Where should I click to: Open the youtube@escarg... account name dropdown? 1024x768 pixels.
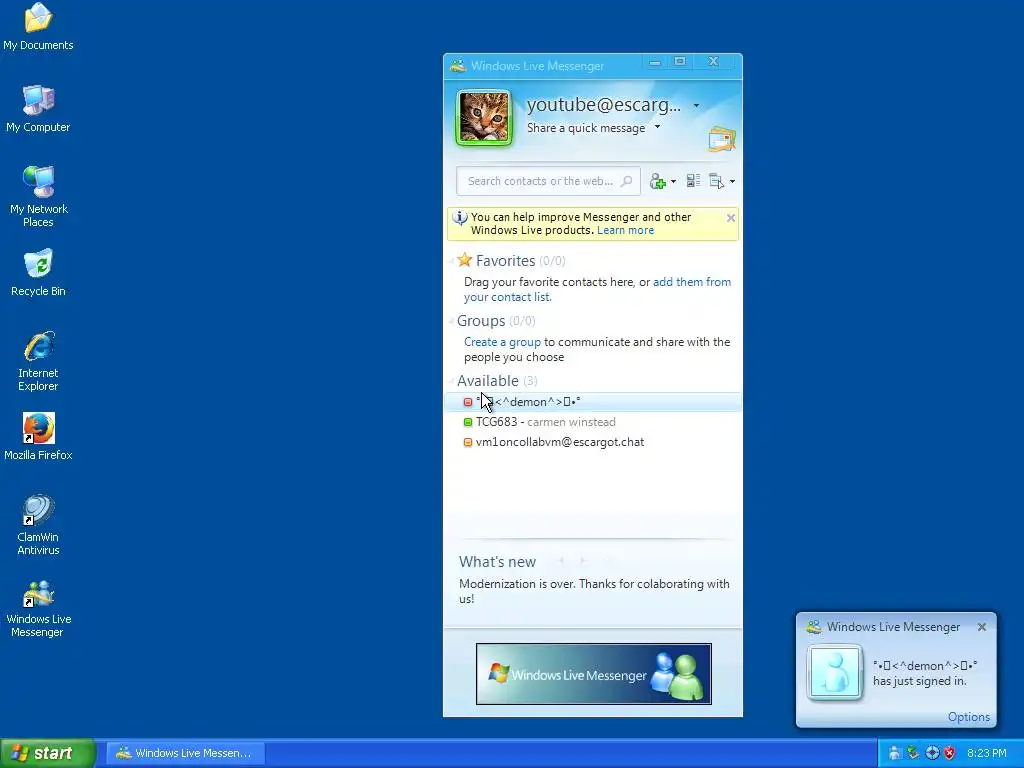(696, 106)
